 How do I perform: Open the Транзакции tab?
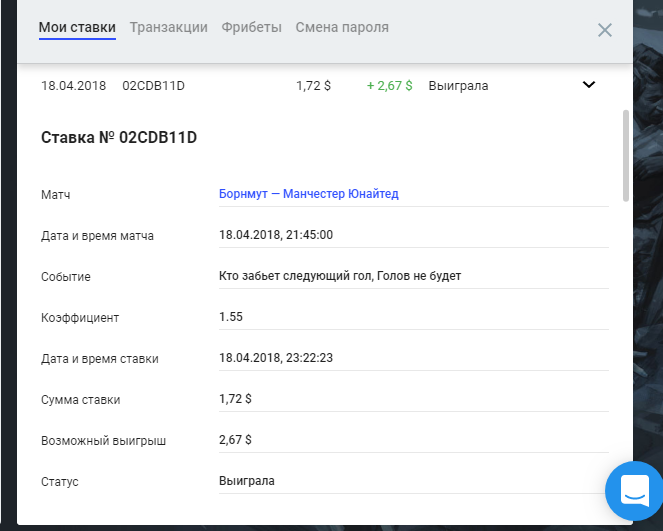pos(168,28)
